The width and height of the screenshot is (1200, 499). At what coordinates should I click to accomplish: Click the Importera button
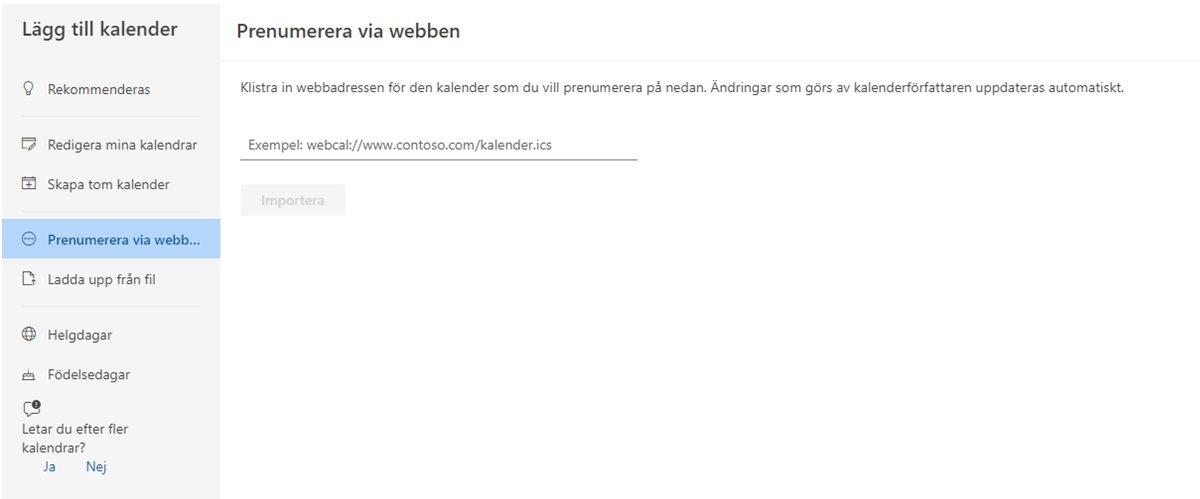click(x=293, y=200)
